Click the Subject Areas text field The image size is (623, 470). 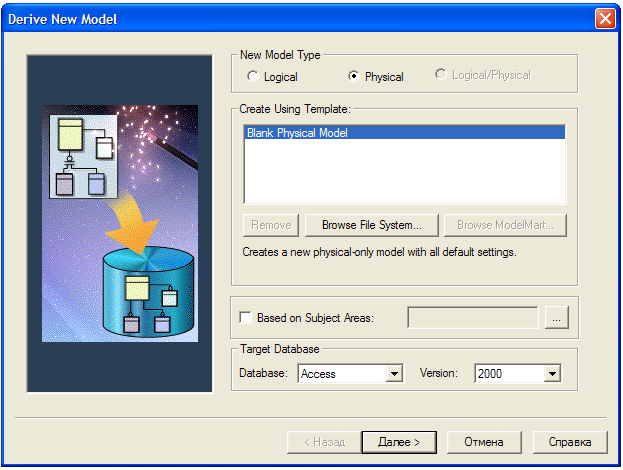473,317
